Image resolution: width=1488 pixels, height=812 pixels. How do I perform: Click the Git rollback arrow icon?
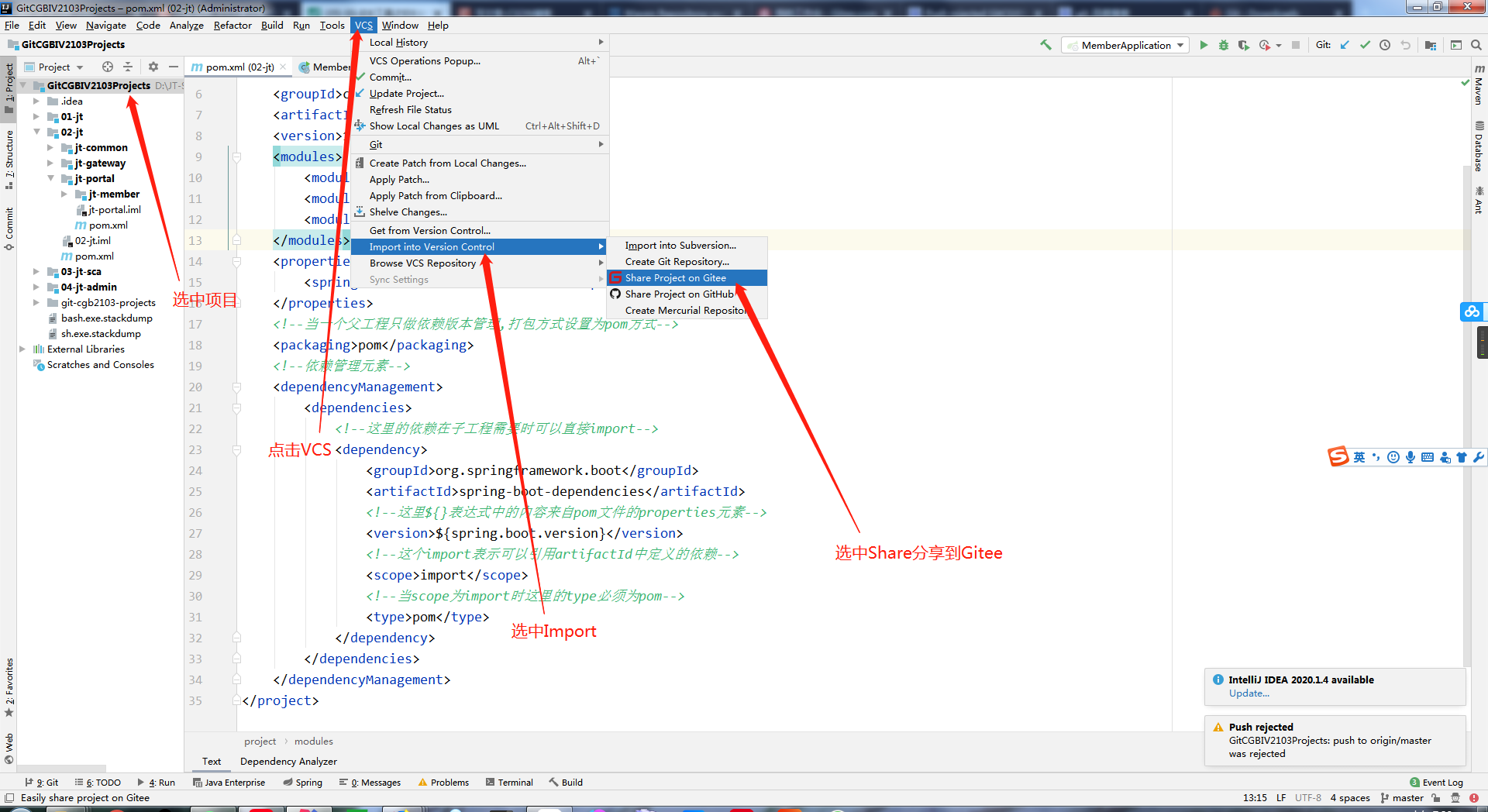(x=1405, y=45)
